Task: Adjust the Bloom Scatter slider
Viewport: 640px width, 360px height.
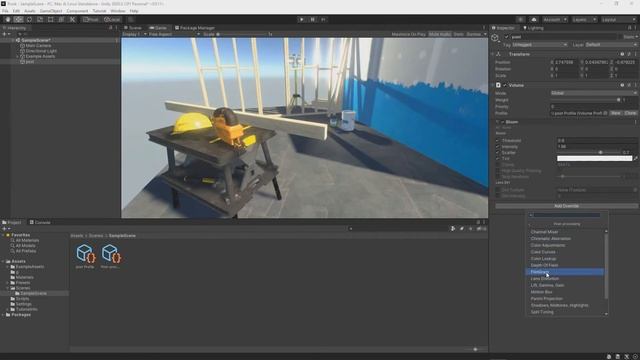Action: click(588, 153)
